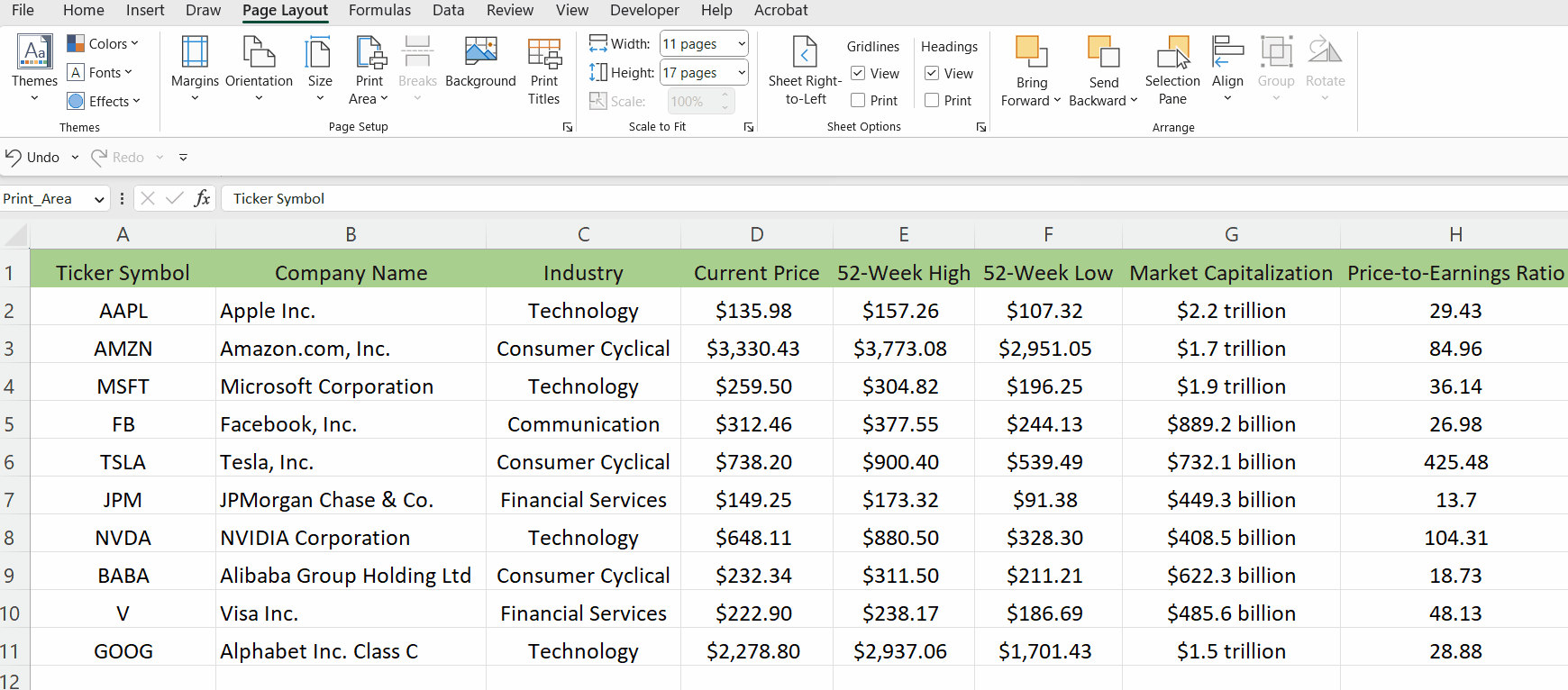Screen dimensions: 1568x690
Task: Switch to the Data tab
Action: (448, 10)
